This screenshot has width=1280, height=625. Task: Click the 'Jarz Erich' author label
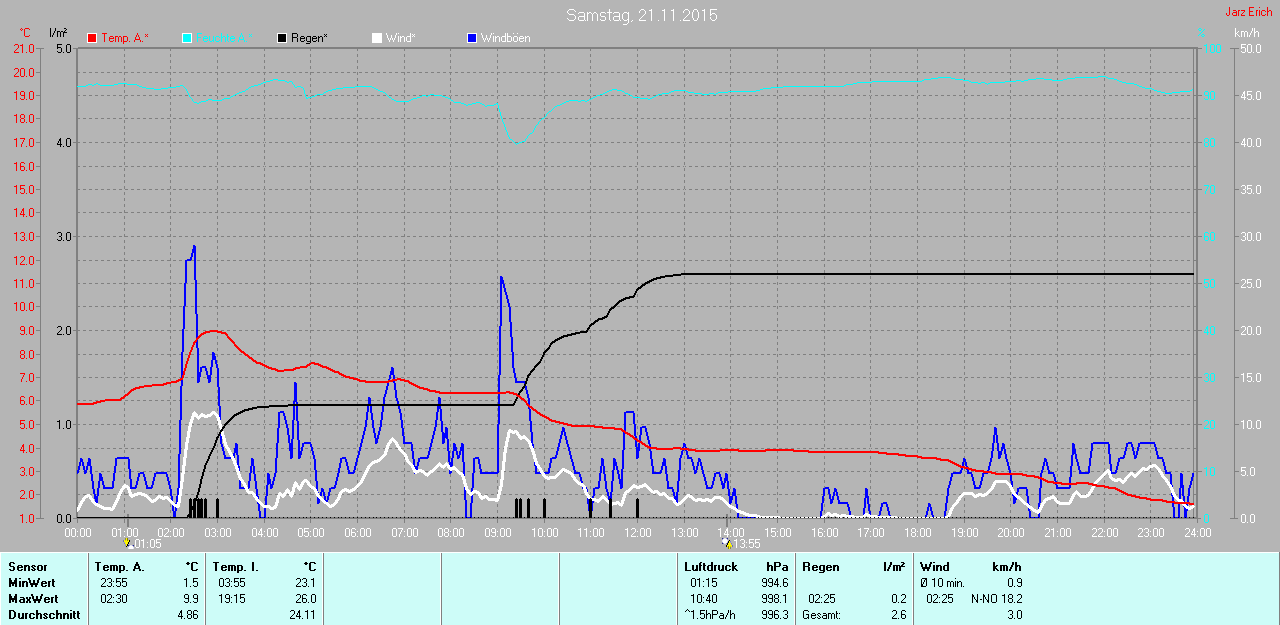pos(1249,12)
